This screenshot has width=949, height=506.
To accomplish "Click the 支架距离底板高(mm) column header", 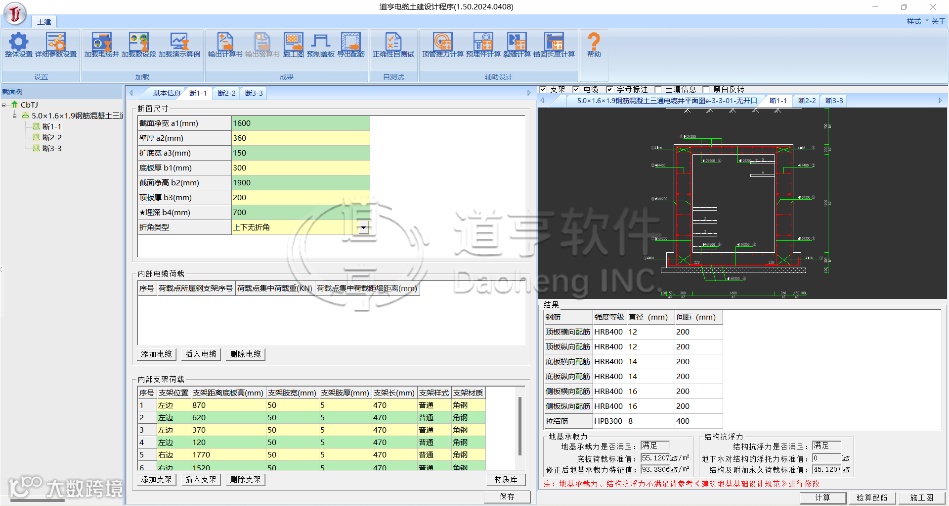I will click(228, 393).
